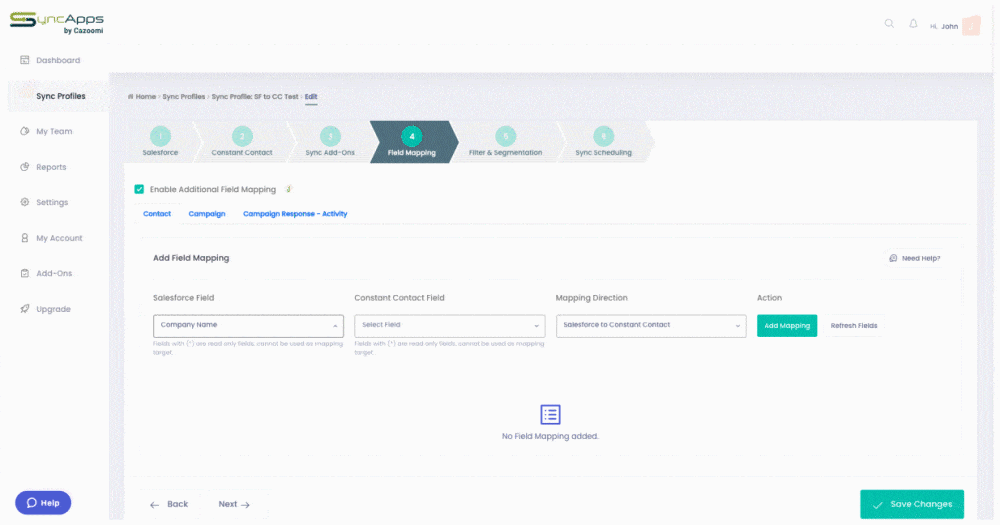This screenshot has width=1000, height=525.
Task: Open the Mapping Direction dropdown
Action: (x=651, y=325)
